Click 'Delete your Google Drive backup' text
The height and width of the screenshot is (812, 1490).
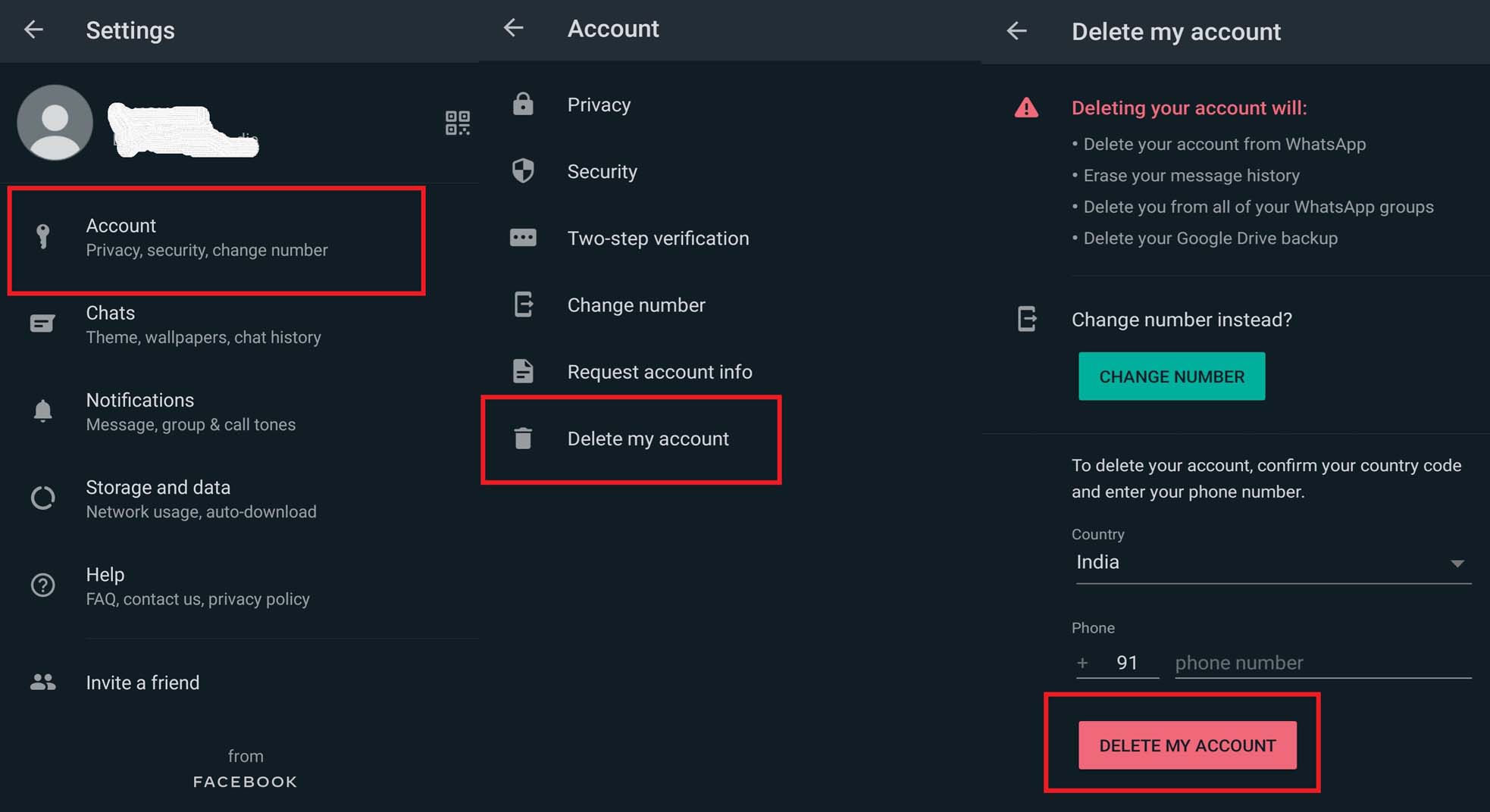point(1210,238)
